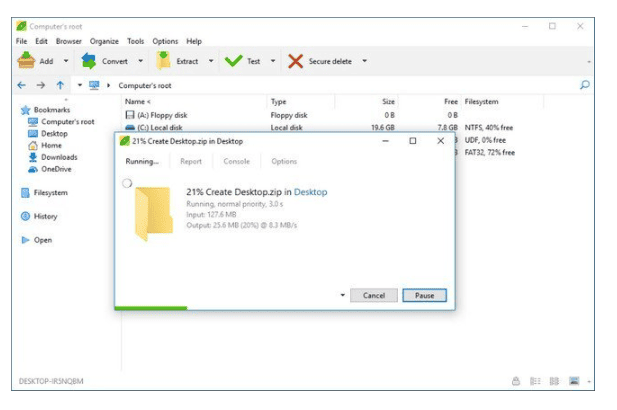Sort by the Size column header
Image resolution: width=617 pixels, height=410 pixels.
coord(388,102)
